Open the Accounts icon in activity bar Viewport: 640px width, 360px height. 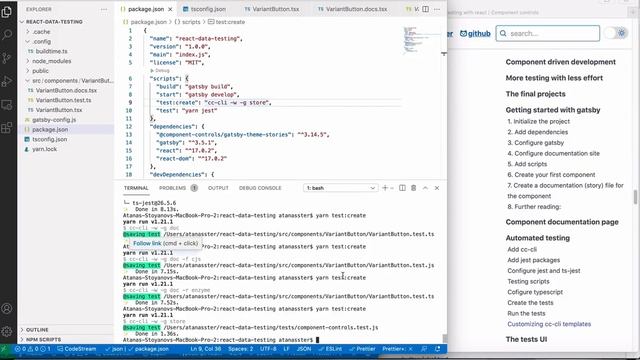[x=7, y=309]
